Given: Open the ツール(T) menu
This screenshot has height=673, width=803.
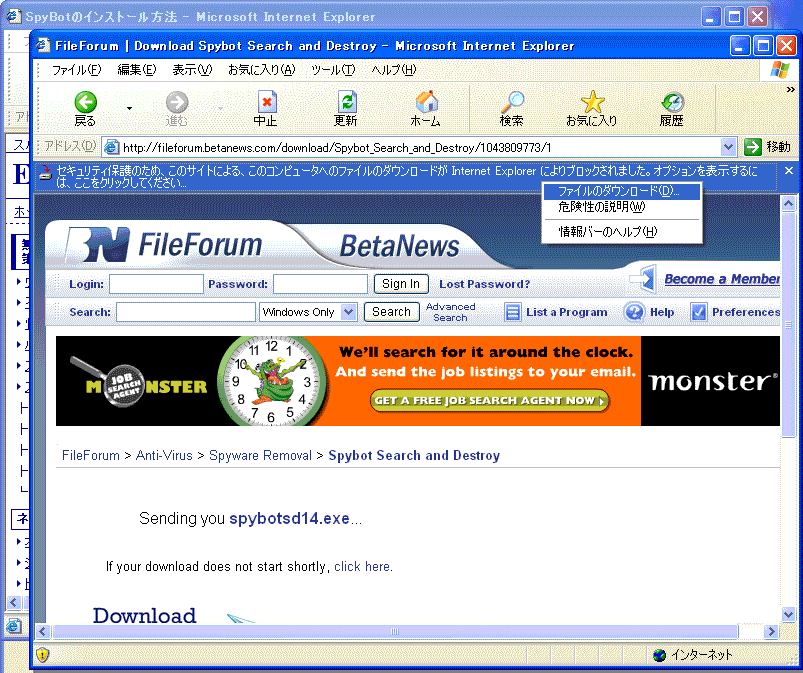Looking at the screenshot, I should click(x=333, y=70).
